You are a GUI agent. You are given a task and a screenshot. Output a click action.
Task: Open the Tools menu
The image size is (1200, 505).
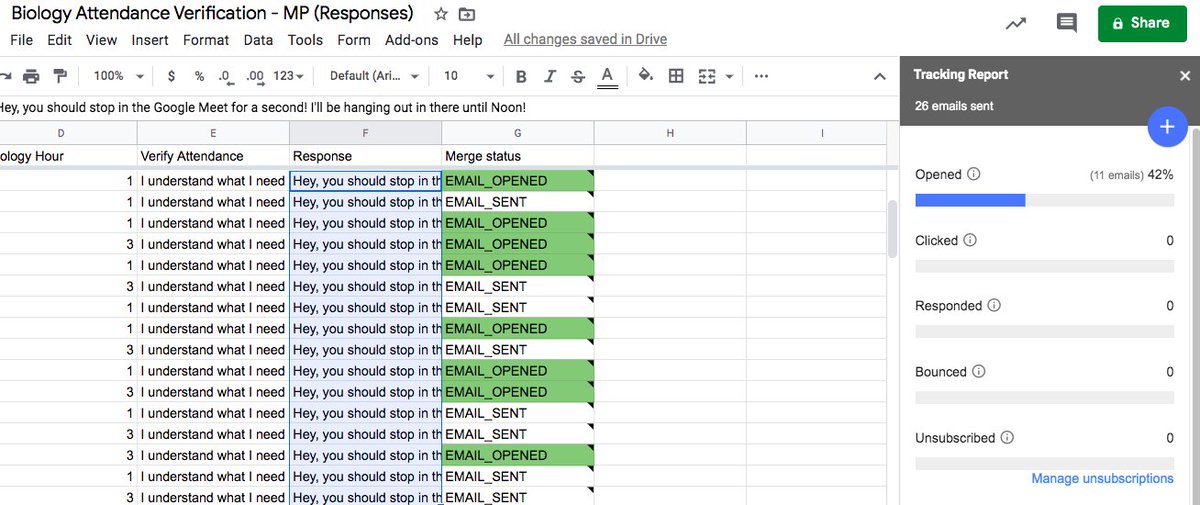coord(305,40)
